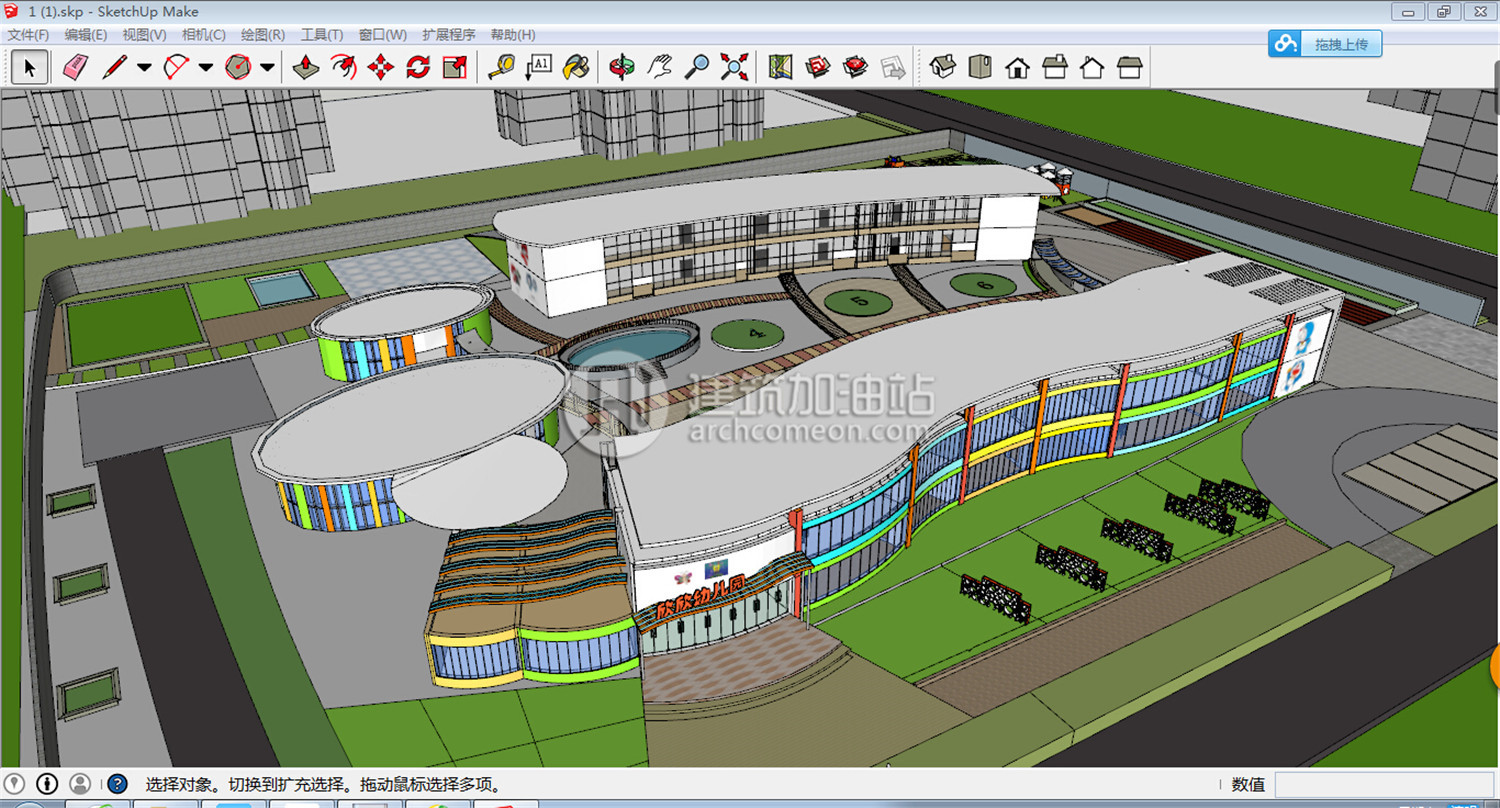Activate the Orbit camera tool

pos(621,67)
